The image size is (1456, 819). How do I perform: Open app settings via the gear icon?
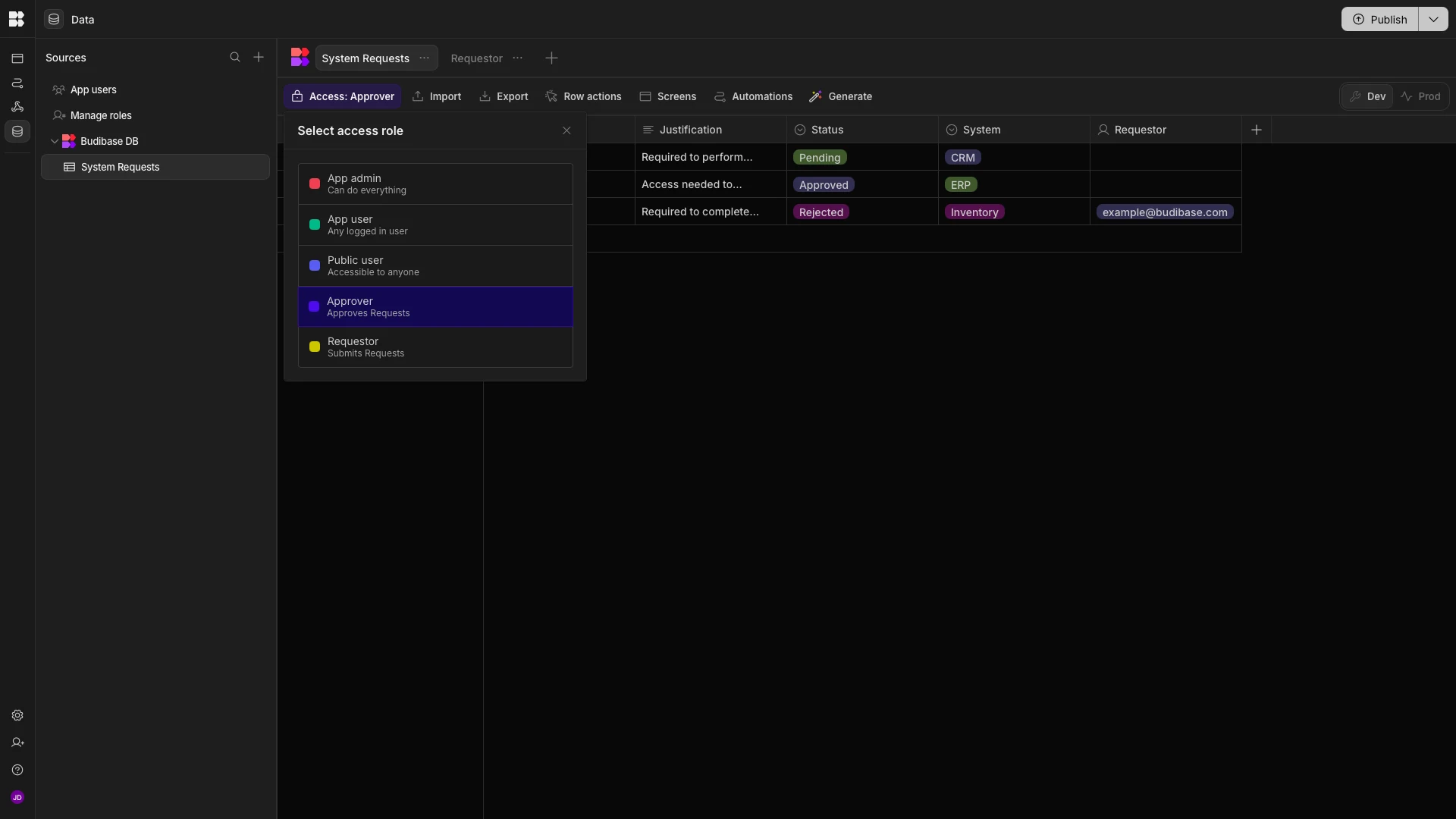point(17,715)
